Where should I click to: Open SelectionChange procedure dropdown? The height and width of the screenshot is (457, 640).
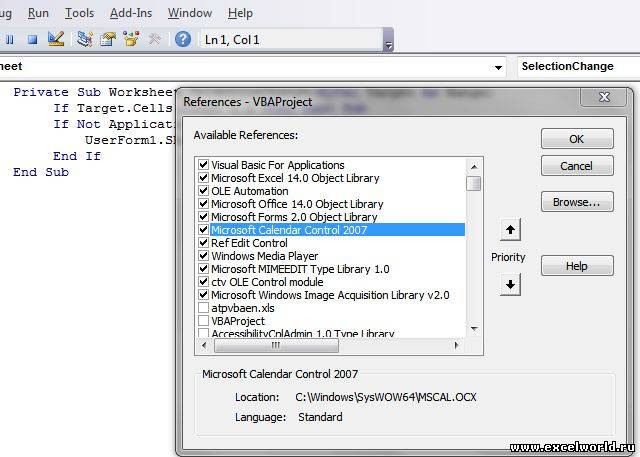[578, 67]
